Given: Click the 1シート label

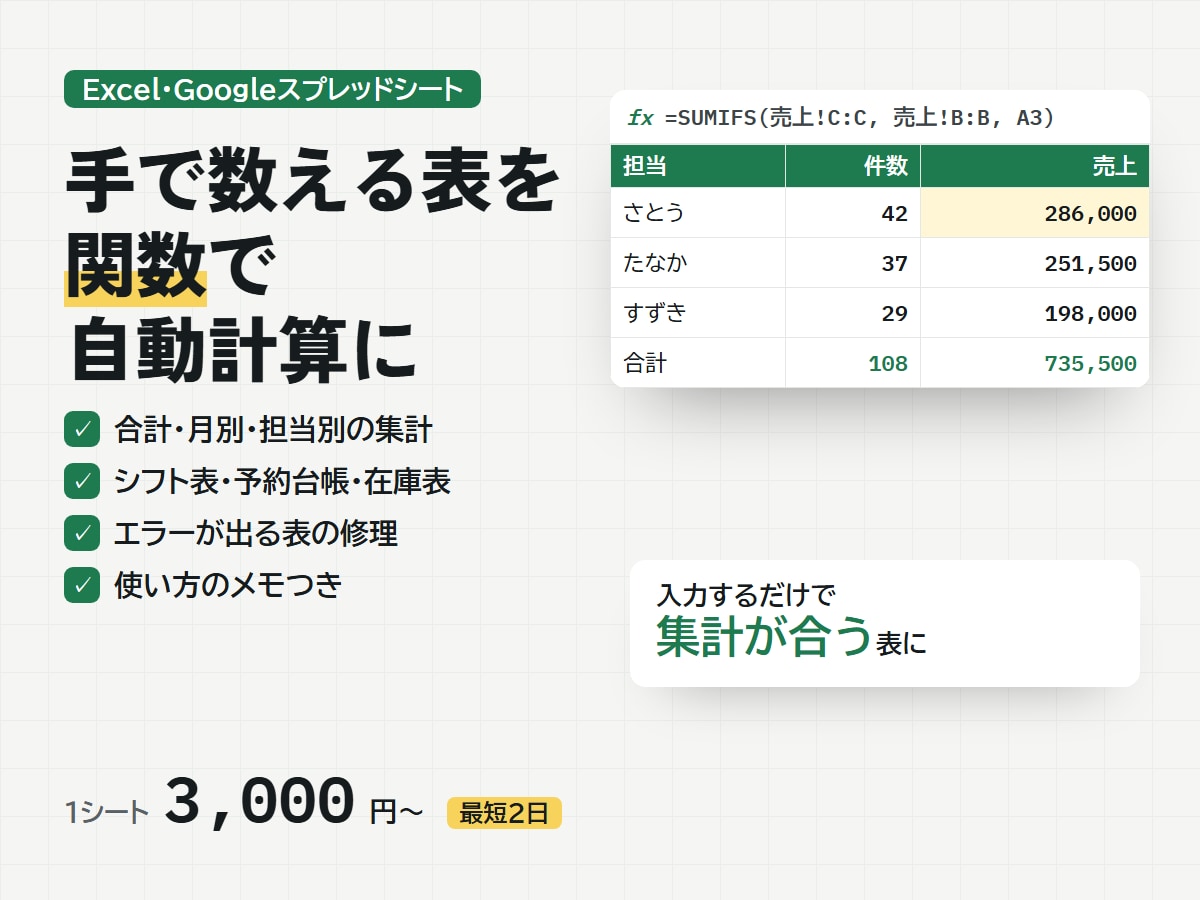Looking at the screenshot, I should pos(107,813).
